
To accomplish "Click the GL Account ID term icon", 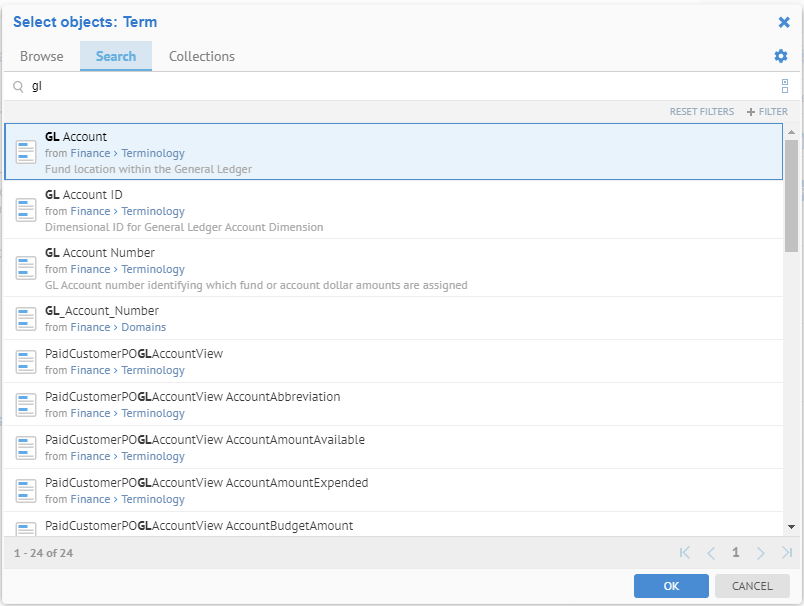I will pos(27,210).
